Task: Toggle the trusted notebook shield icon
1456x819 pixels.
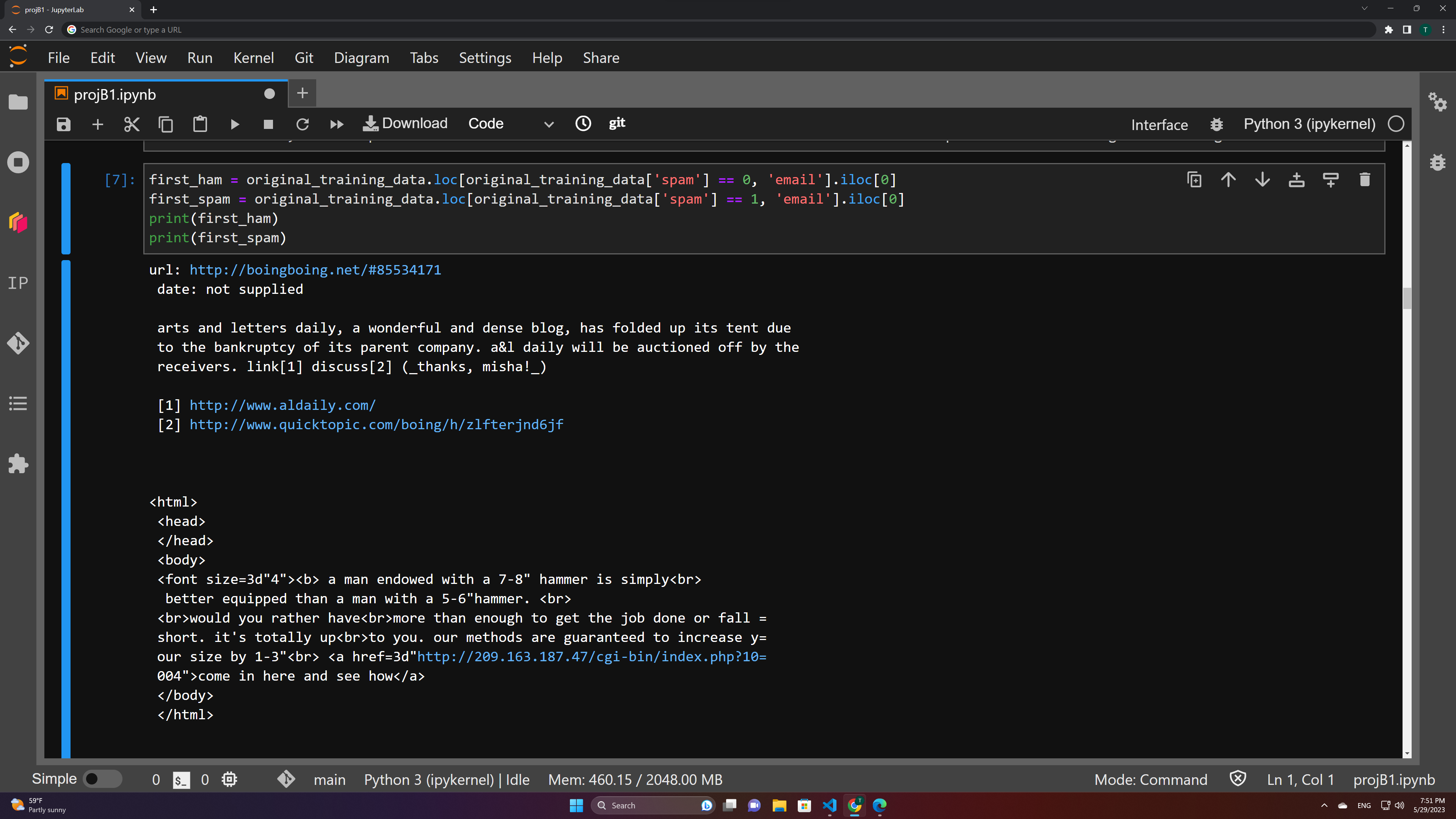Action: [x=1238, y=779]
